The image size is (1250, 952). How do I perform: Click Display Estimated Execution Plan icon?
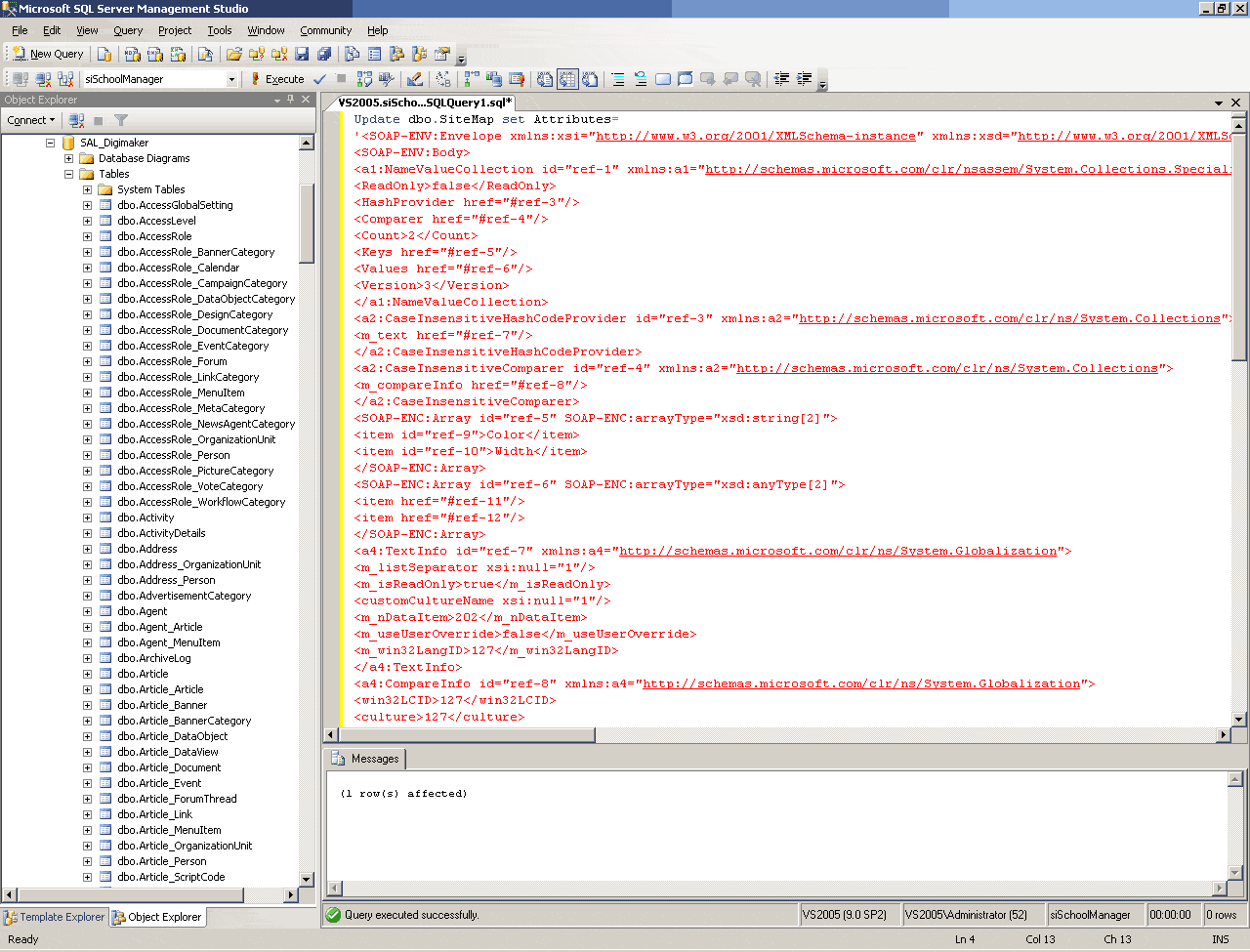tap(364, 79)
